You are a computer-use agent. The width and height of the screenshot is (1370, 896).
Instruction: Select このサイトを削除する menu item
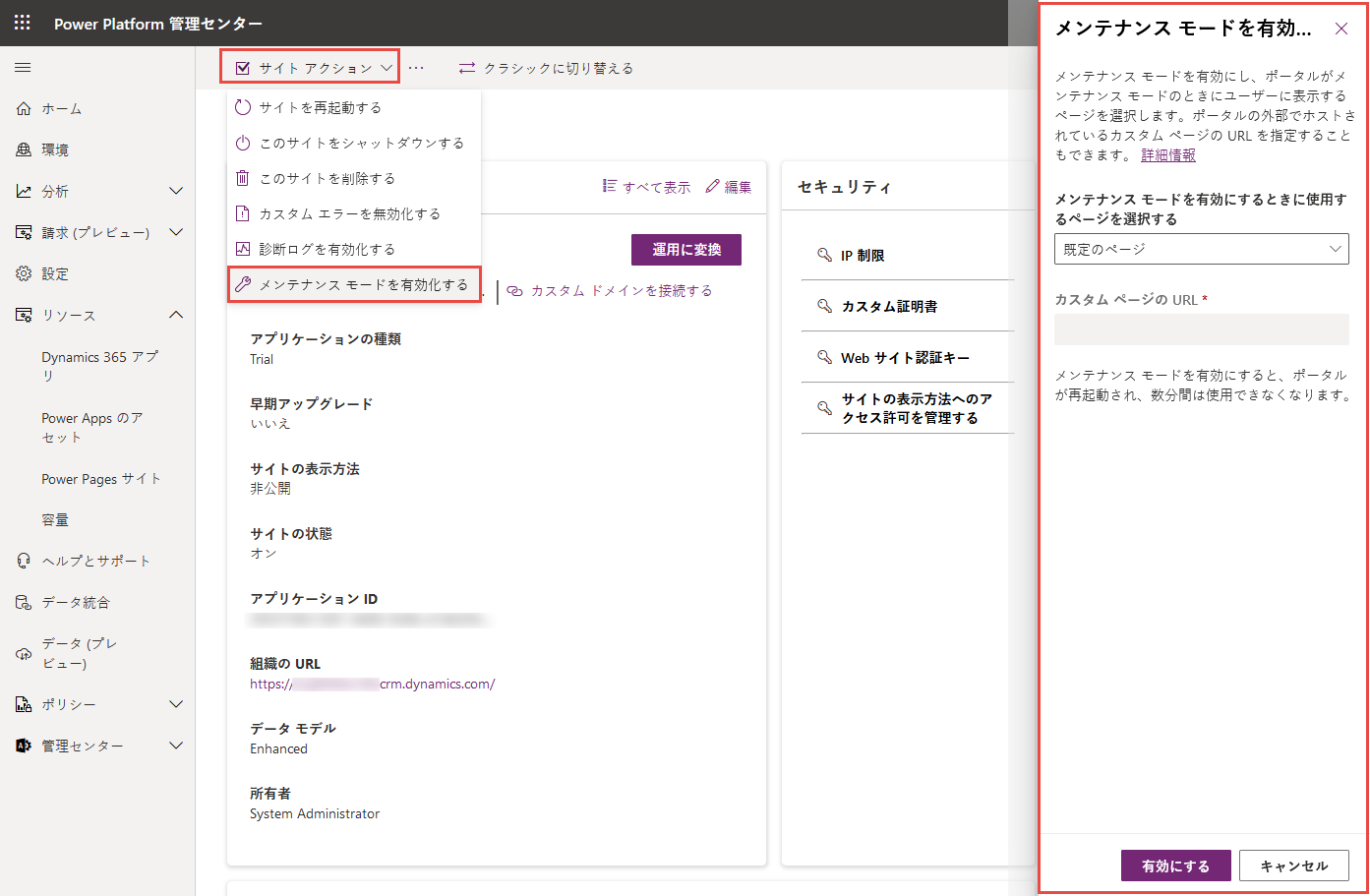[354, 178]
